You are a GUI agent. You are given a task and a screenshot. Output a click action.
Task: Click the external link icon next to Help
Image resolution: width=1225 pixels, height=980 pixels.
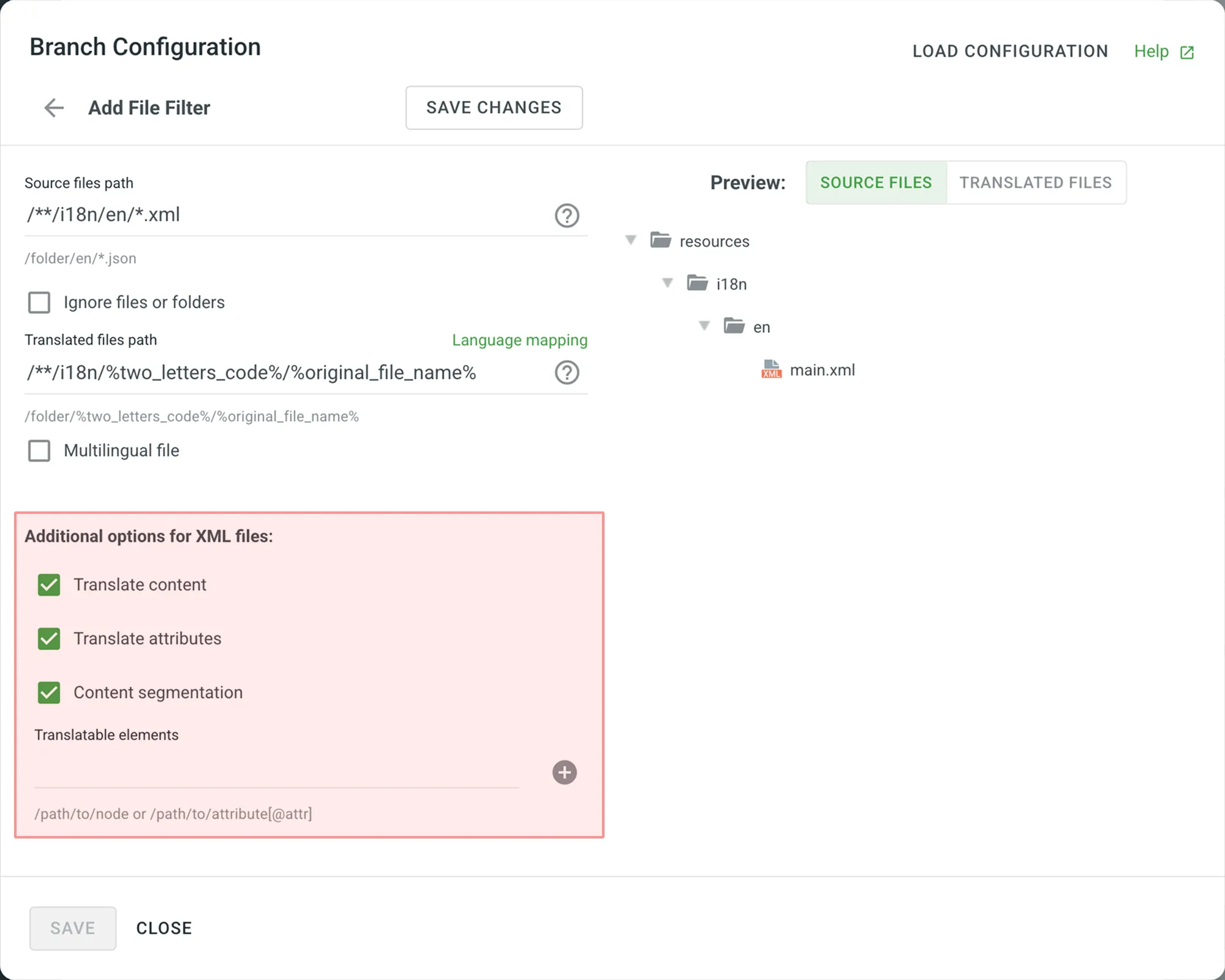click(1186, 53)
